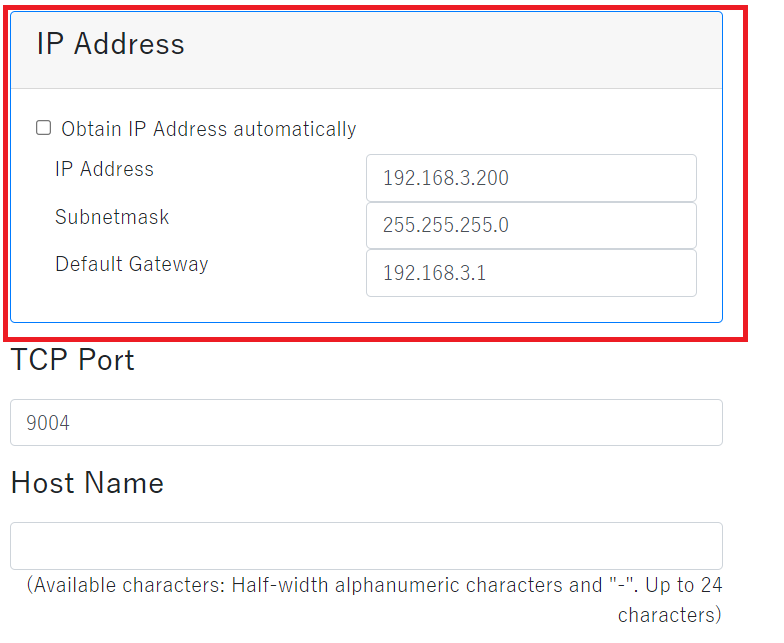The height and width of the screenshot is (643, 784).
Task: Click into the Subnetmask input field
Action: tap(531, 225)
